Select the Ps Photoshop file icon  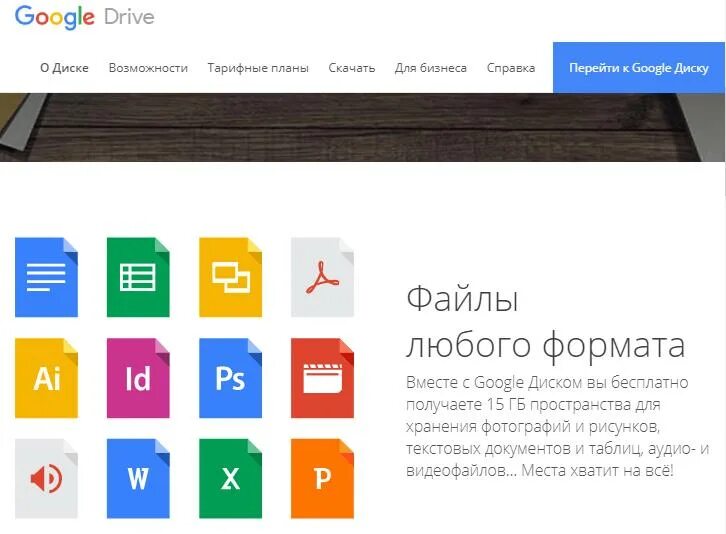[230, 378]
